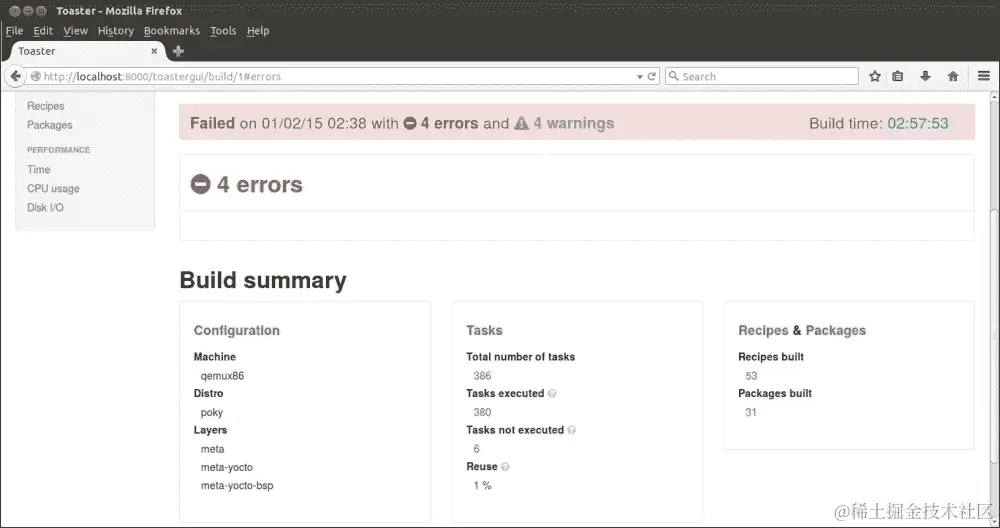Screen dimensions: 1000x528
Task: Click the warning triangle icon in banner
Action: [522, 123]
